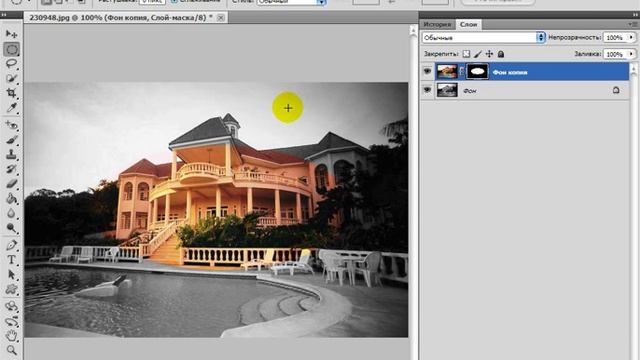
Task: Switch to the Слои tab
Action: tap(469, 24)
